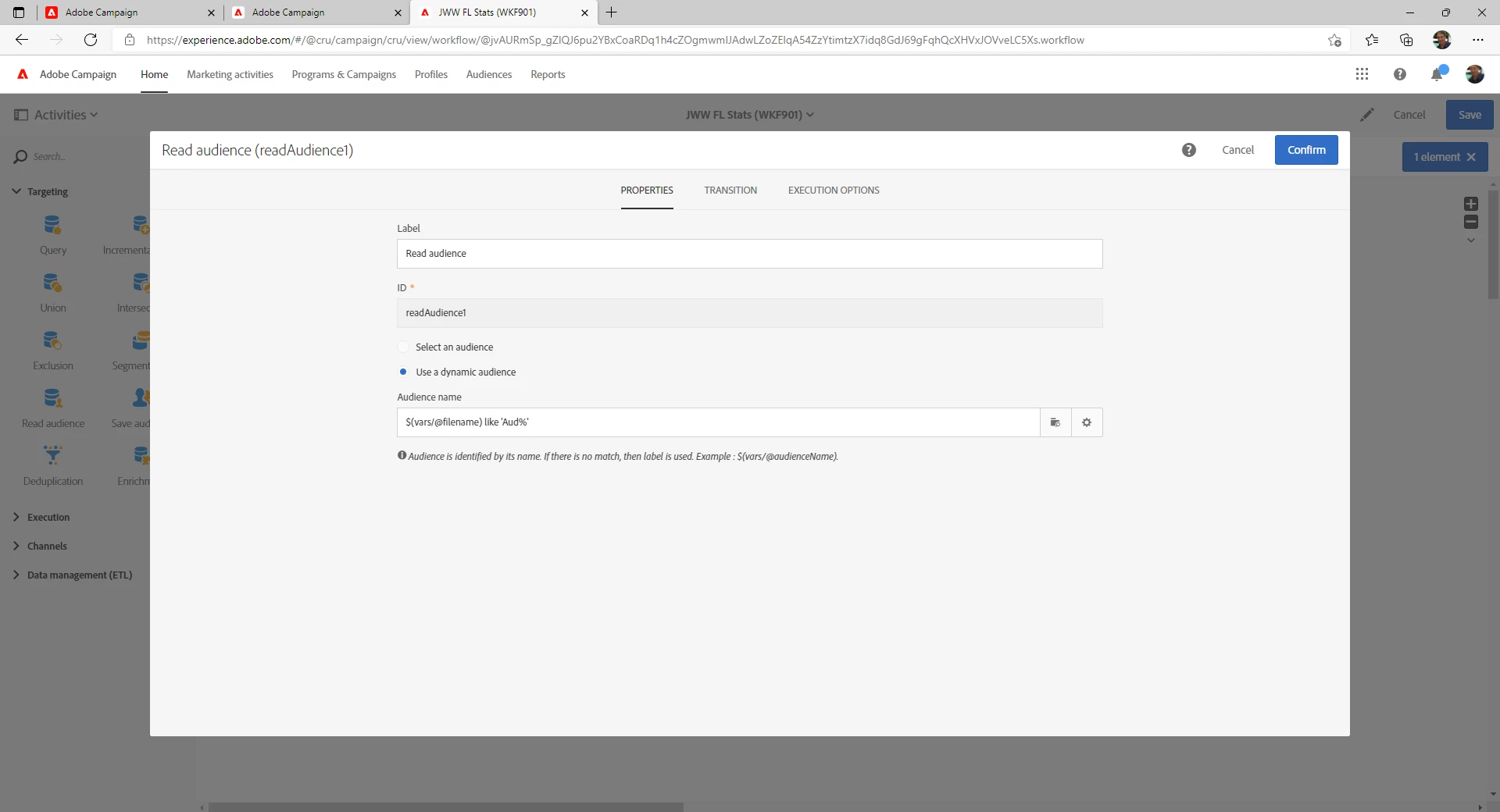This screenshot has height=812, width=1500.
Task: Open audience picker folder icon
Action: (x=1055, y=422)
